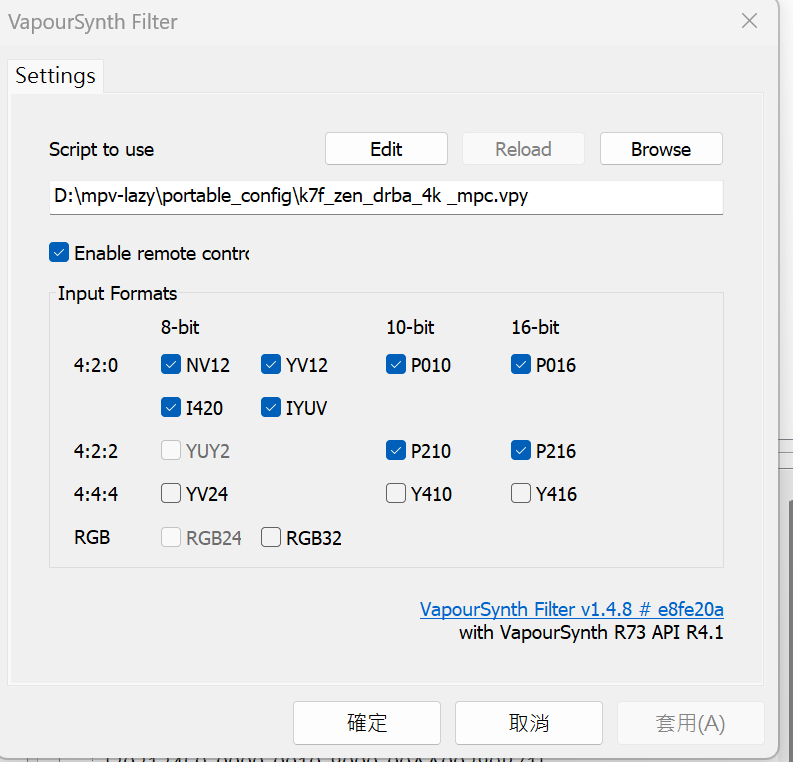Click the '16-bit' column header

[535, 327]
